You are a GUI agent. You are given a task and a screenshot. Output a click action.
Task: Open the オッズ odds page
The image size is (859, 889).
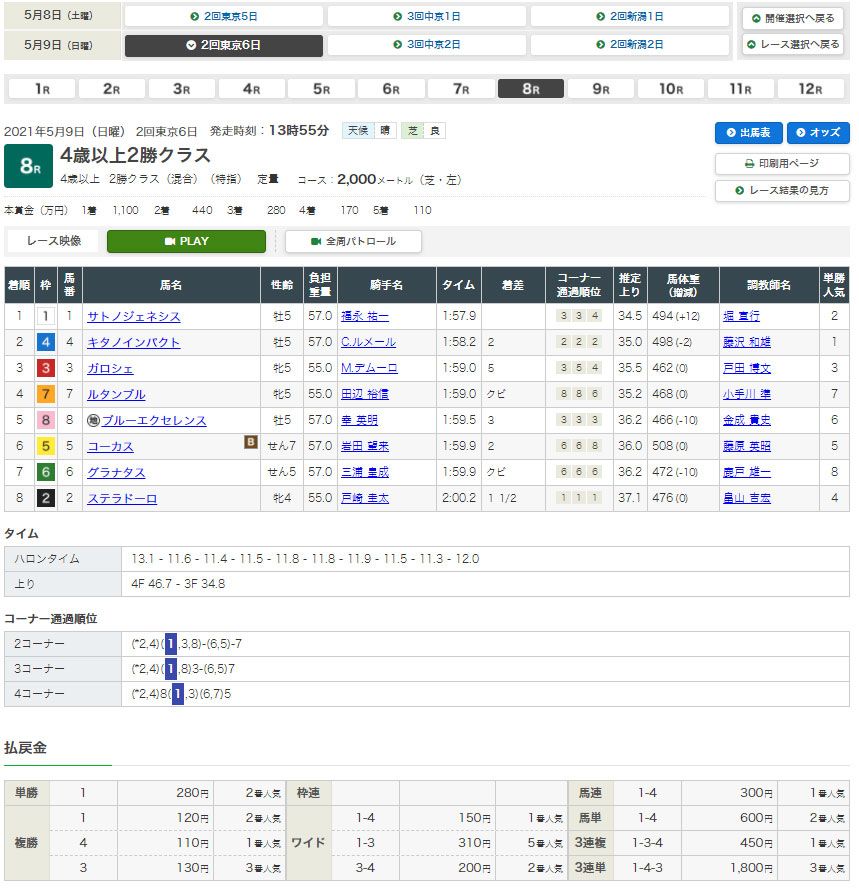coord(817,133)
